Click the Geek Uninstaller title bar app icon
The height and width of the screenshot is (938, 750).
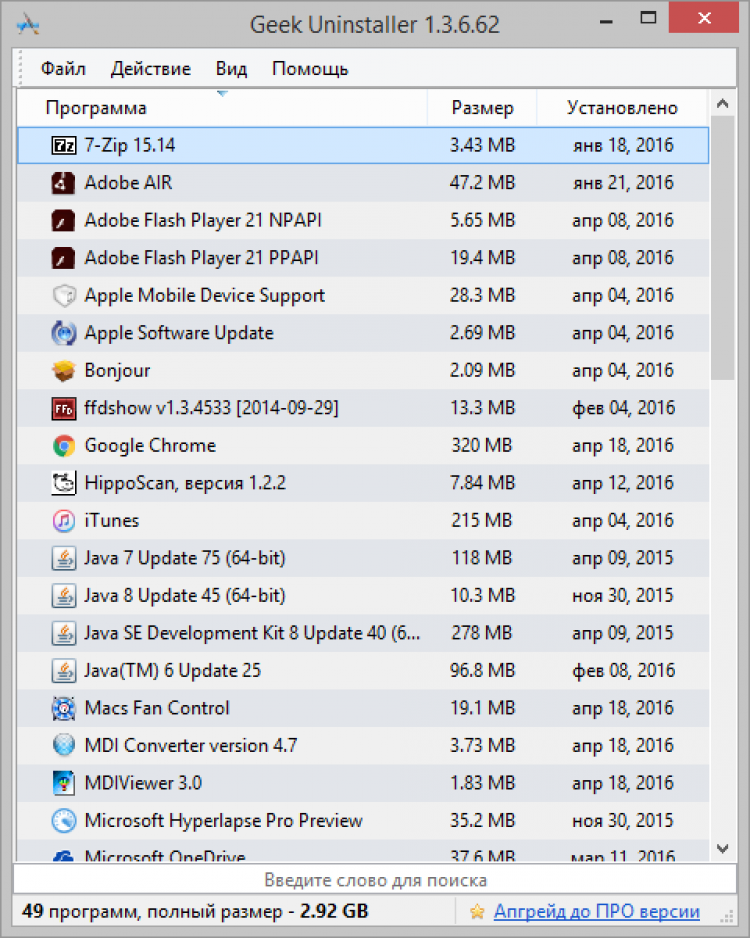pos(28,25)
